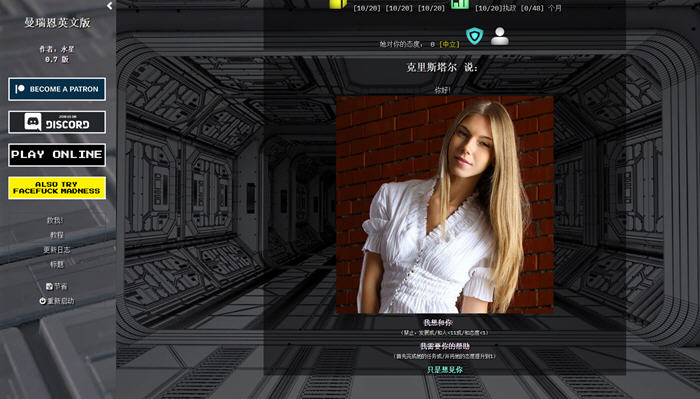Image resolution: width=700 pixels, height=399 pixels.
Task: Click the white person silhouette icon
Action: (500, 36)
